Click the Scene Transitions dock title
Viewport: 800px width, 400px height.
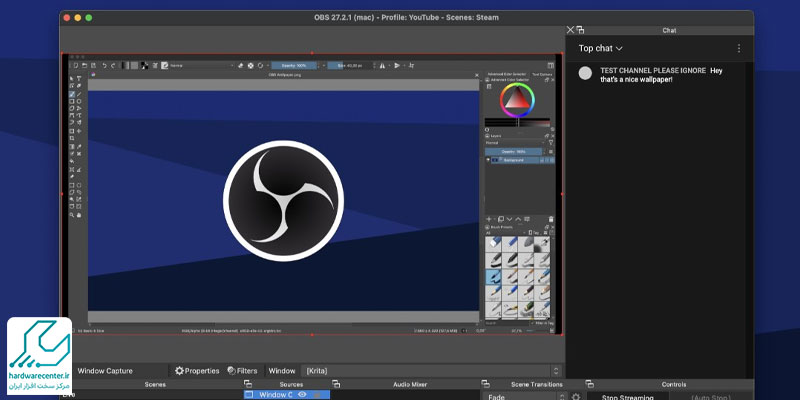tap(537, 384)
